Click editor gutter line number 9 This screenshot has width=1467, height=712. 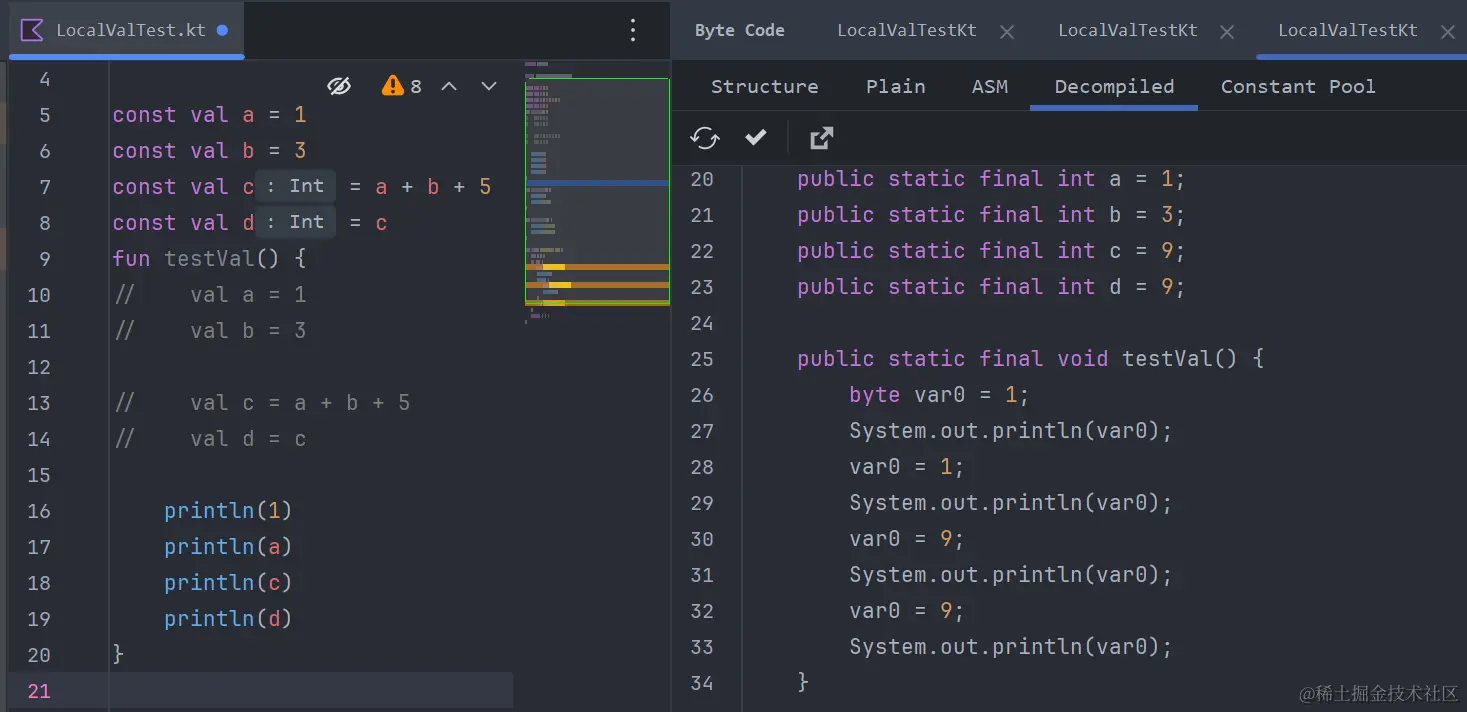44,259
